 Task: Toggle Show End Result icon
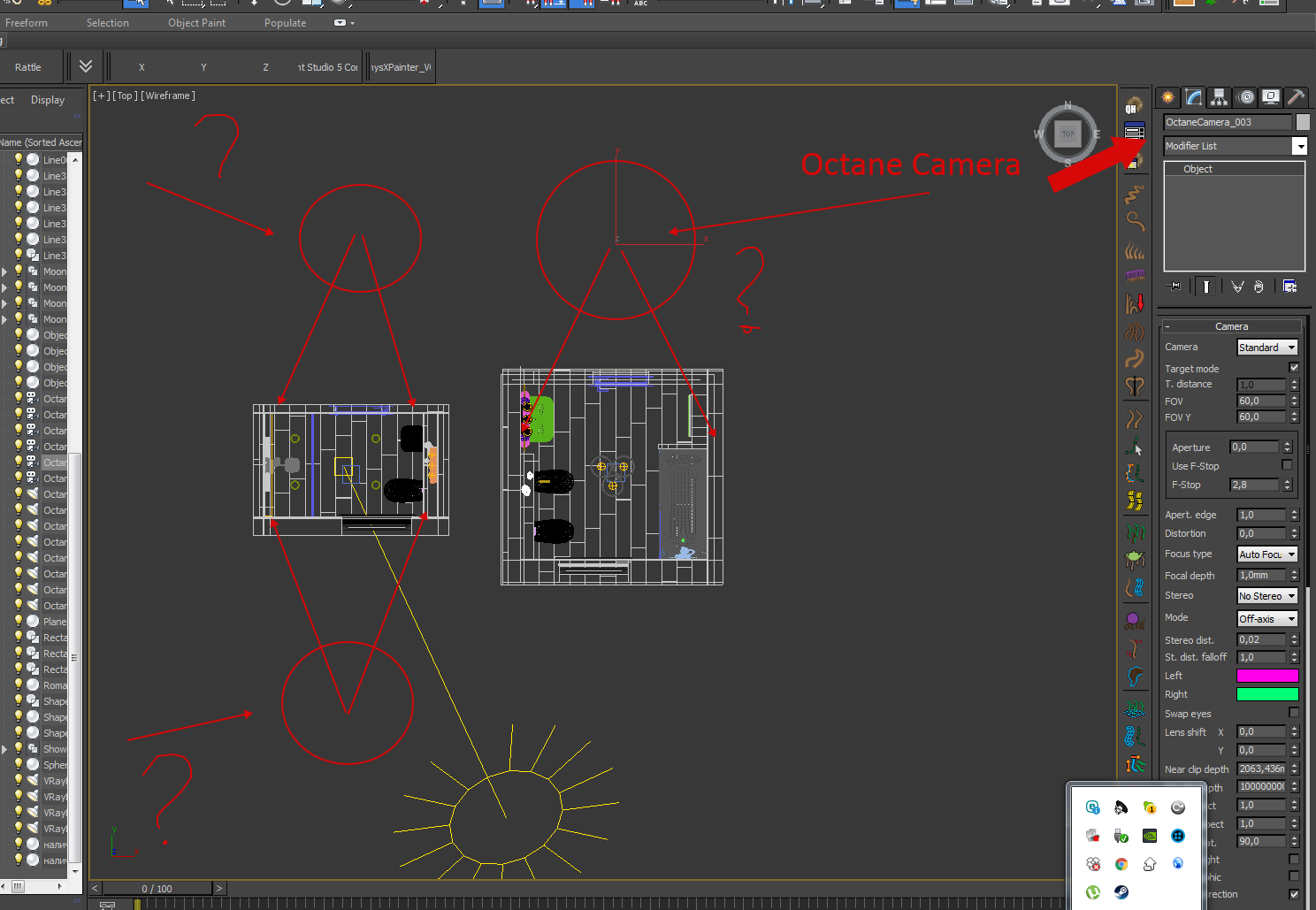1205,287
